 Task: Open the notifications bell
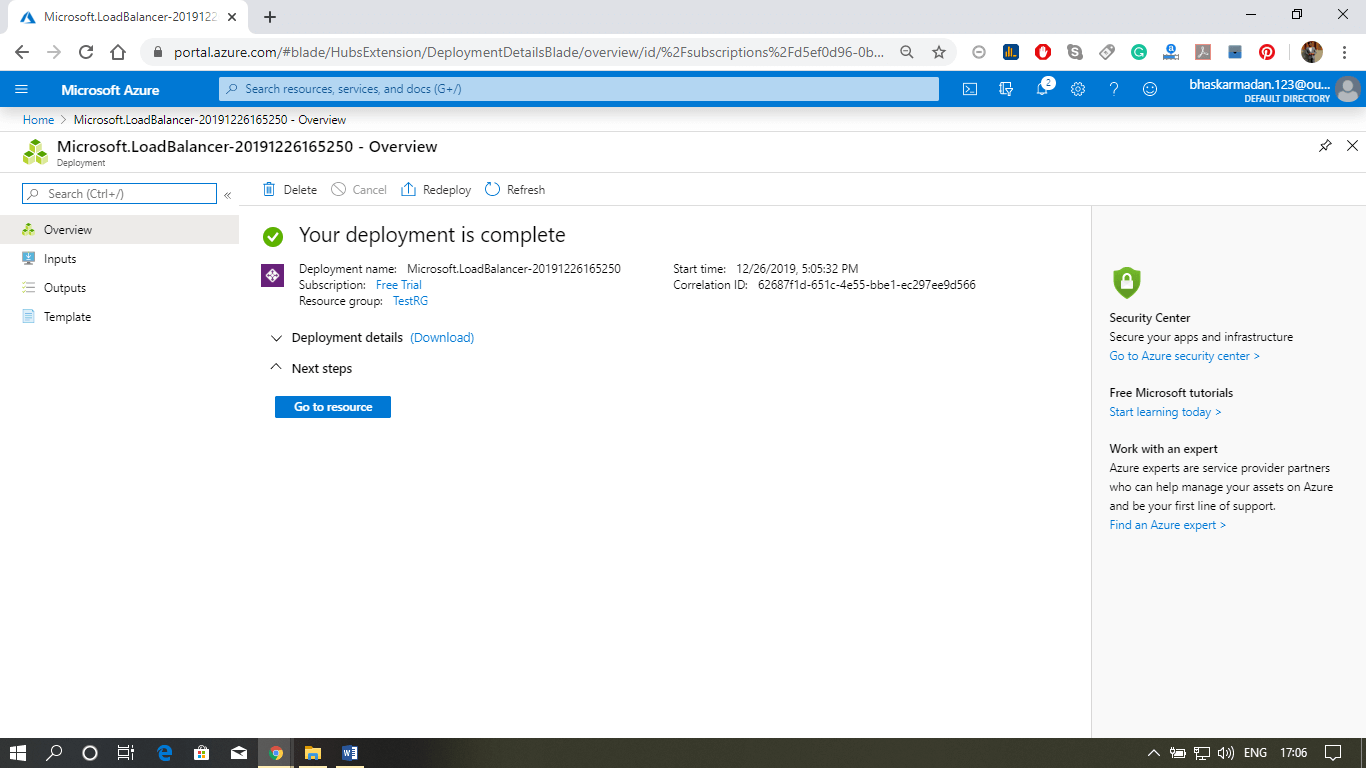[1042, 89]
